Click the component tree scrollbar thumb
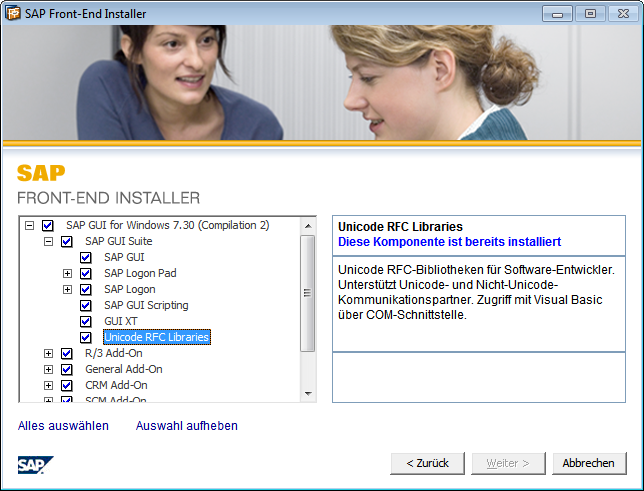This screenshot has width=644, height=491. tap(308, 293)
